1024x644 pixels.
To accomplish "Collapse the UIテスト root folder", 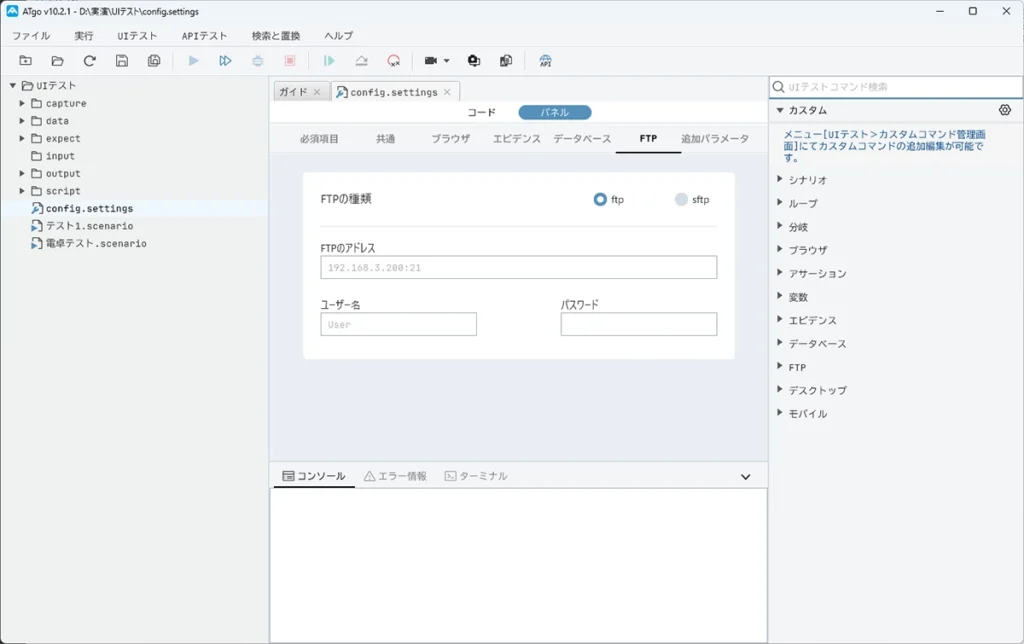I will click(x=12, y=86).
